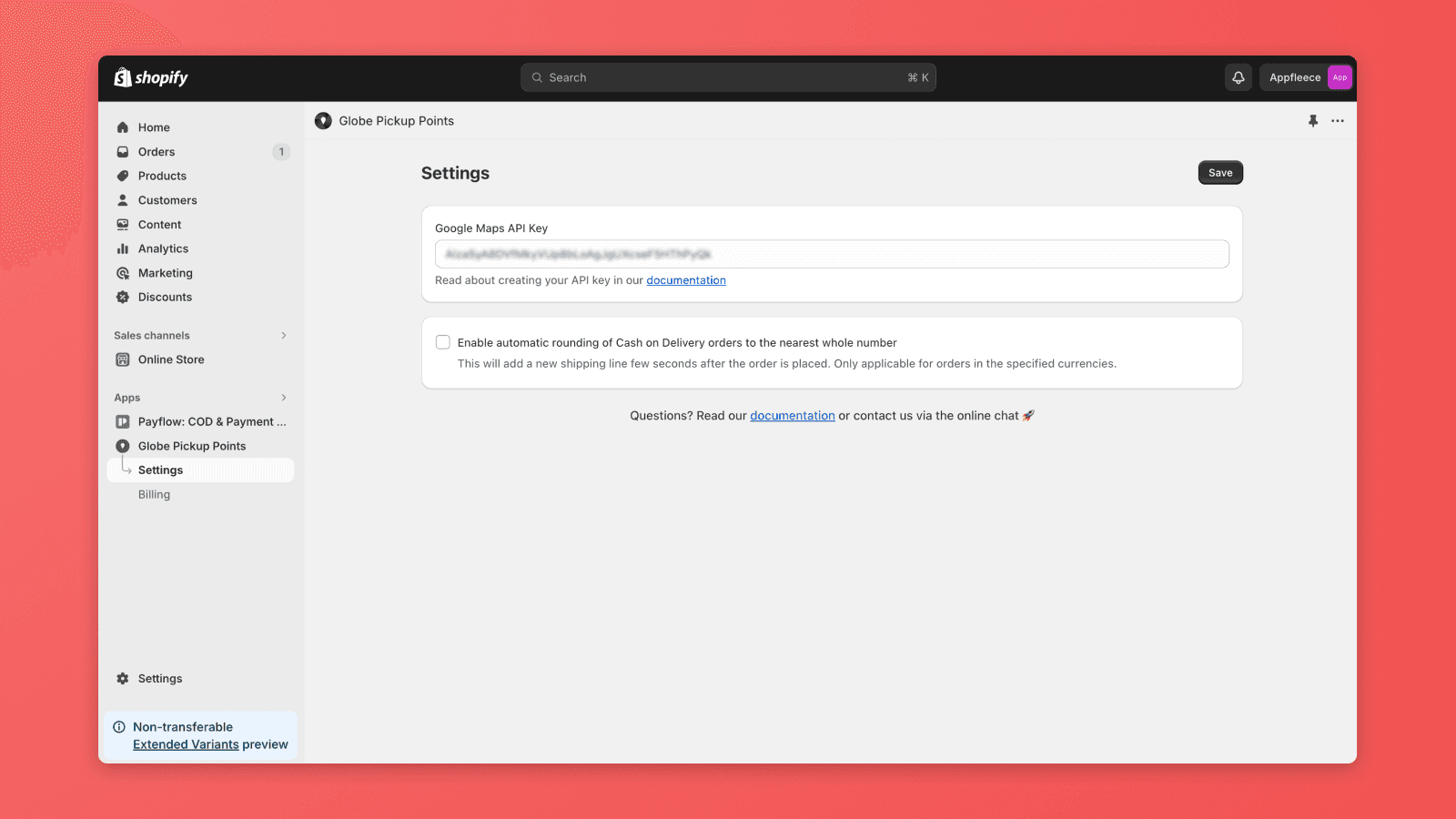Click the Marketing target icon
The width and height of the screenshot is (1456, 819).
click(123, 273)
